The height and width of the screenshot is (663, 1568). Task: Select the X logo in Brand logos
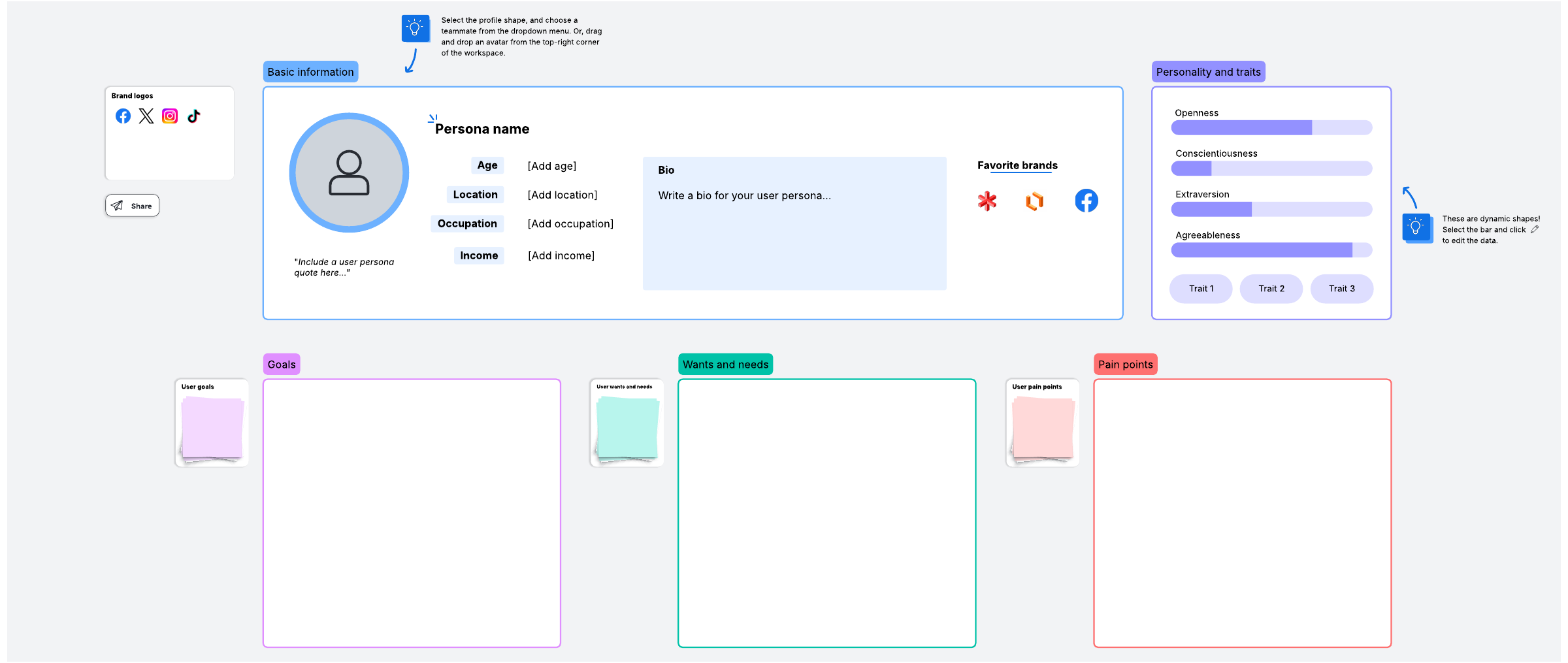[x=146, y=116]
